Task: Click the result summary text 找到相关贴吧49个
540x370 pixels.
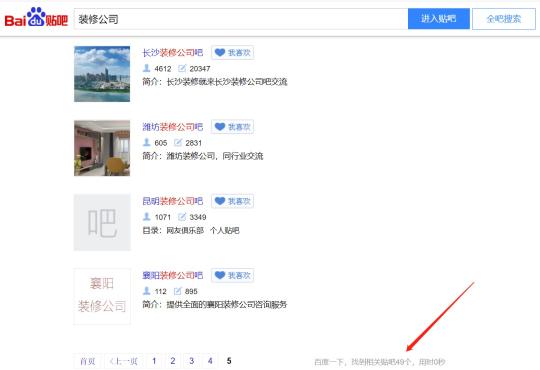Action: [x=381, y=362]
